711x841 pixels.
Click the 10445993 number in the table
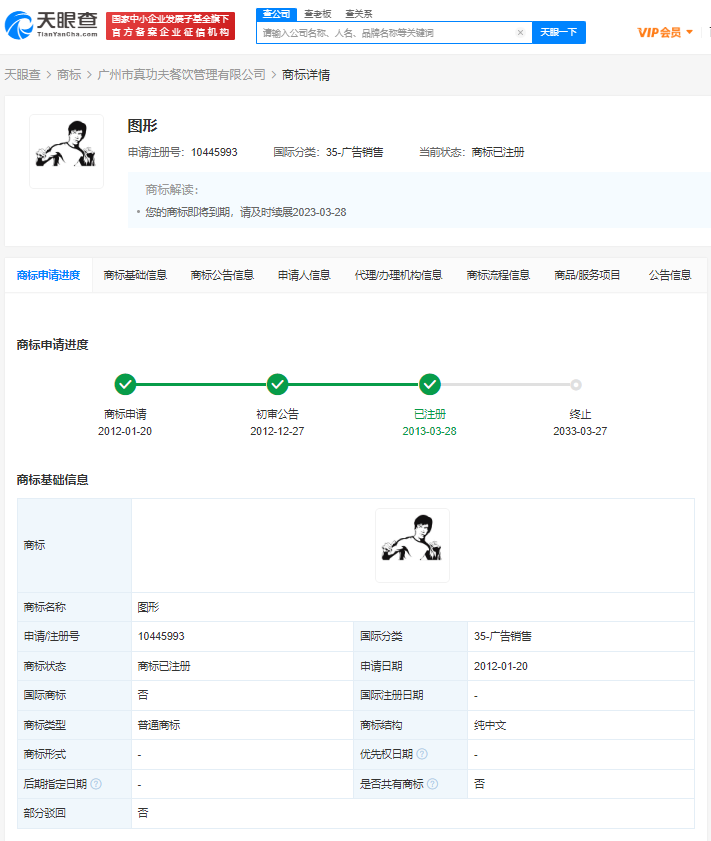(x=161, y=636)
